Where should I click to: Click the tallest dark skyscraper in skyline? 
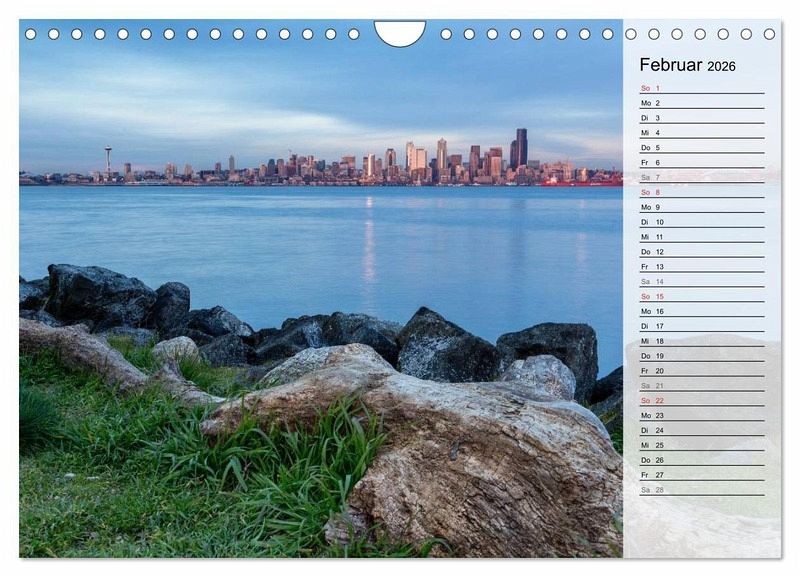[521, 147]
